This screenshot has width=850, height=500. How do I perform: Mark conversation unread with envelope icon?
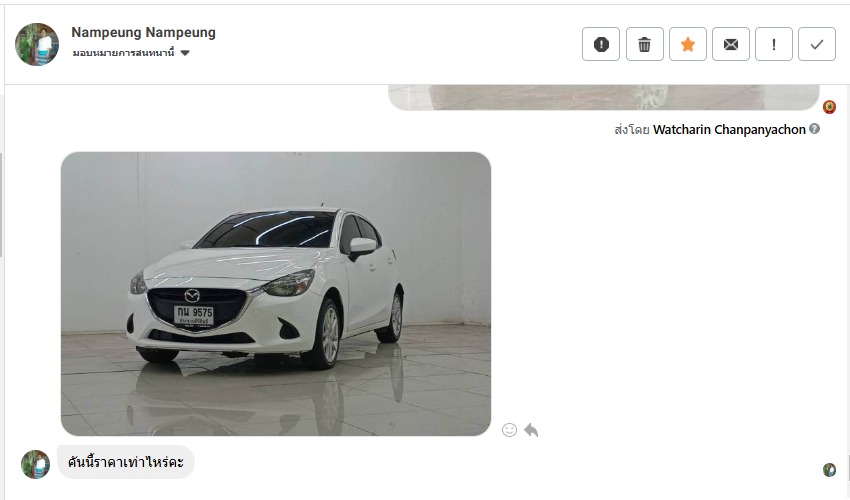point(731,44)
